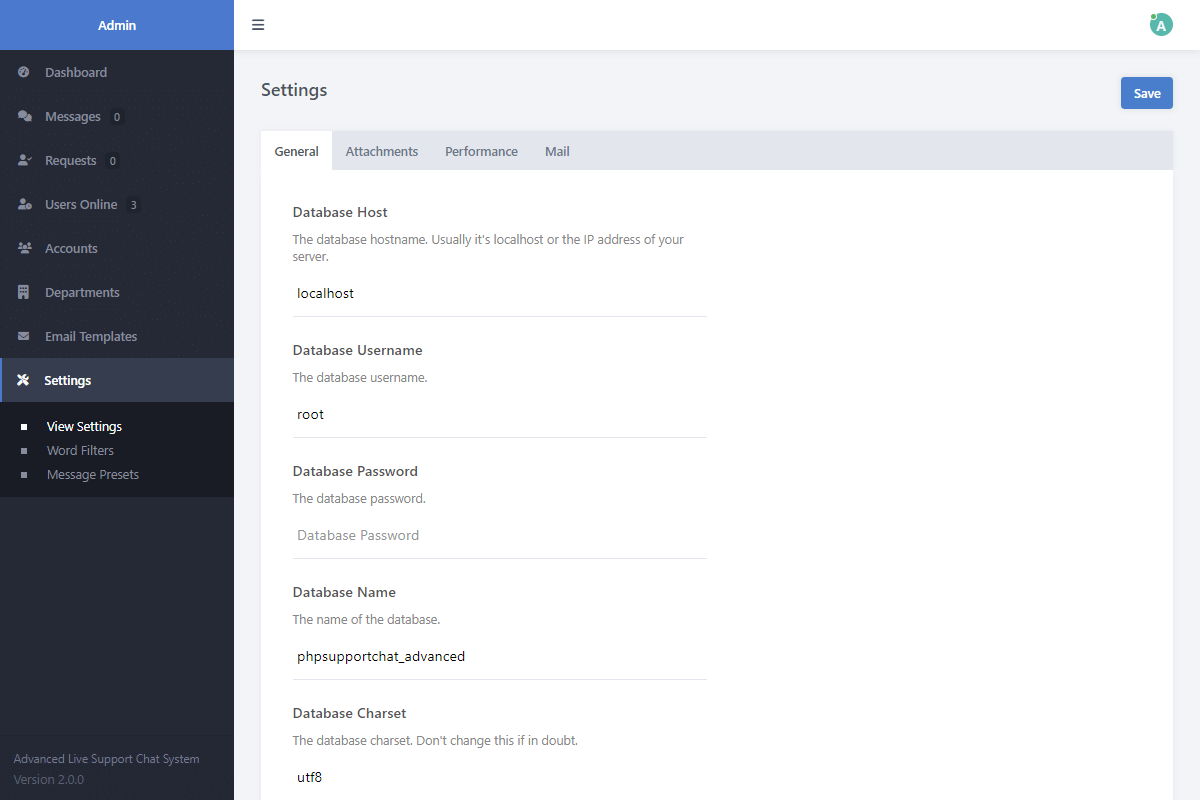View Users Online list
1200x800 pixels.
tap(117, 204)
